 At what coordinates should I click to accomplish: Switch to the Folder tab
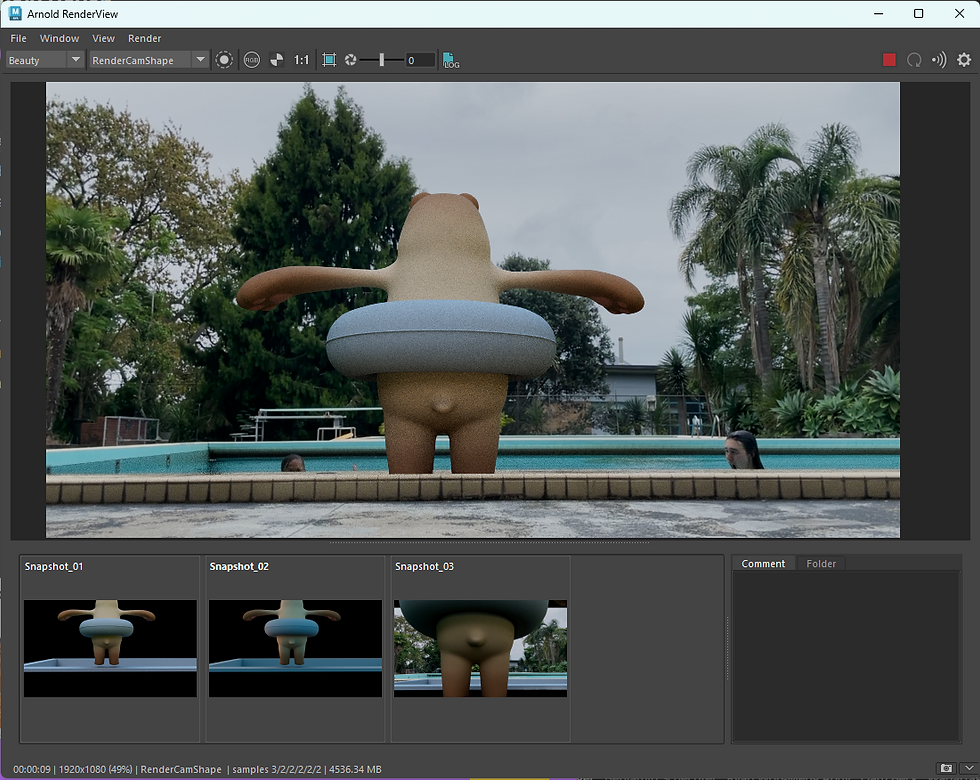[x=821, y=564]
